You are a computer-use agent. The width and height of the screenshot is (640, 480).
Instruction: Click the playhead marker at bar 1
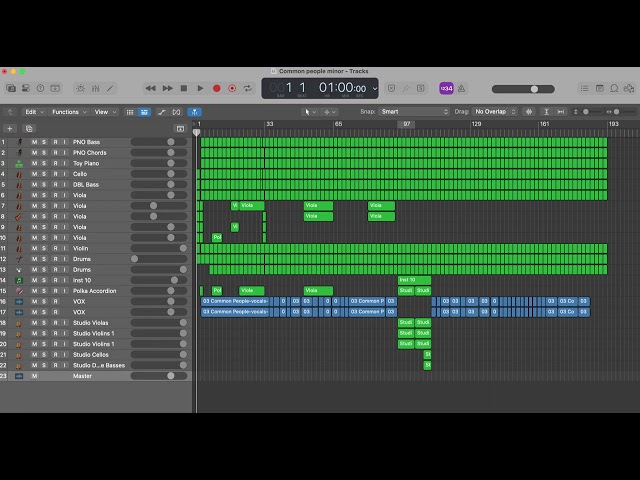(x=197, y=132)
